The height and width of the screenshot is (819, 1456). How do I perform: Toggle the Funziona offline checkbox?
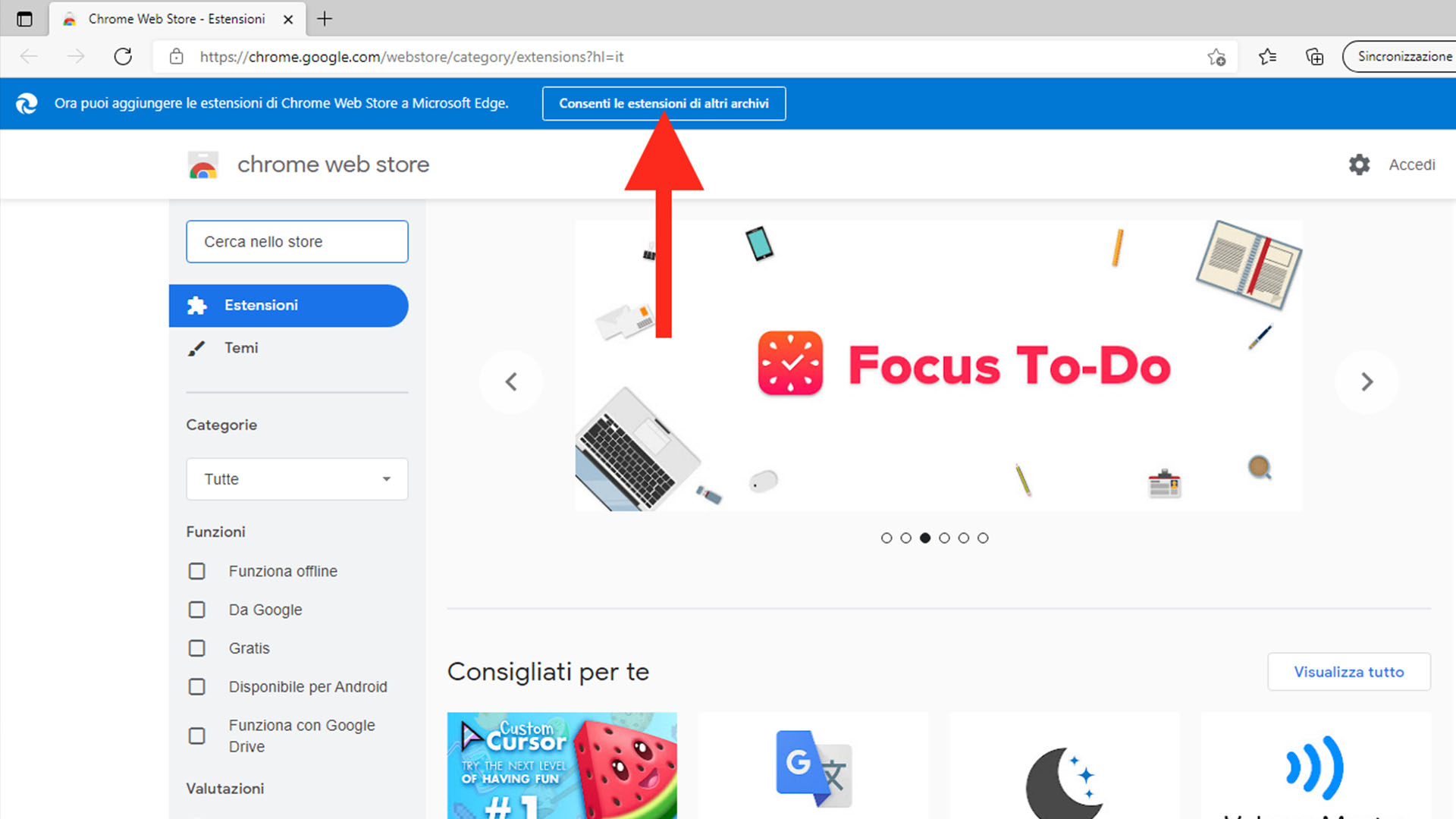click(196, 571)
